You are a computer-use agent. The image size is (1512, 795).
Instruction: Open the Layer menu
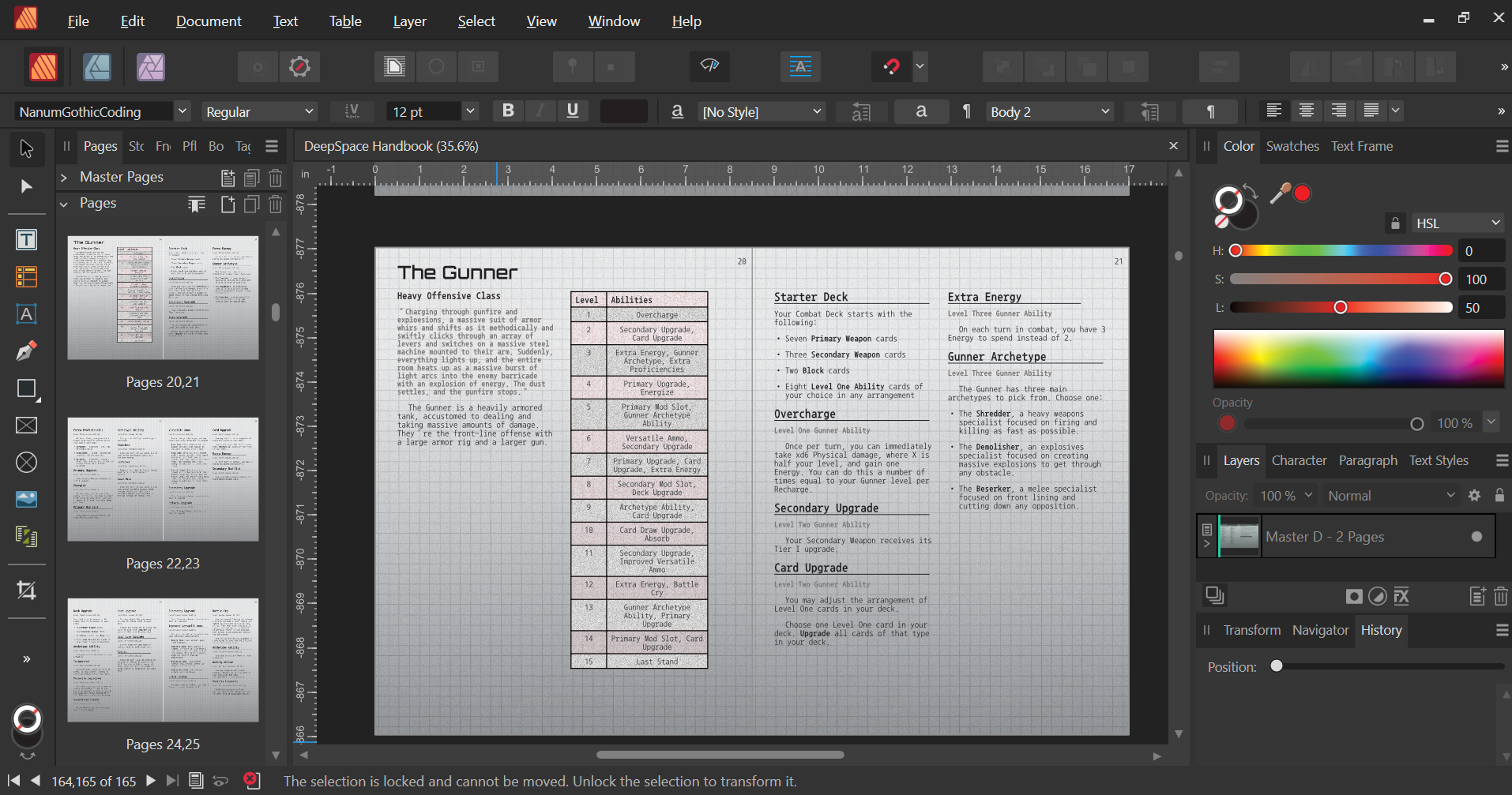(409, 21)
